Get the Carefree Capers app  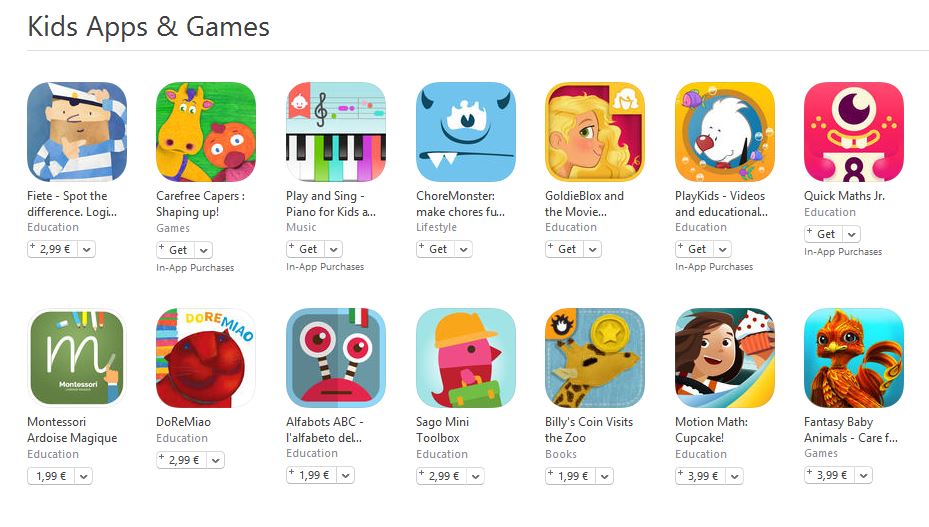(x=177, y=250)
